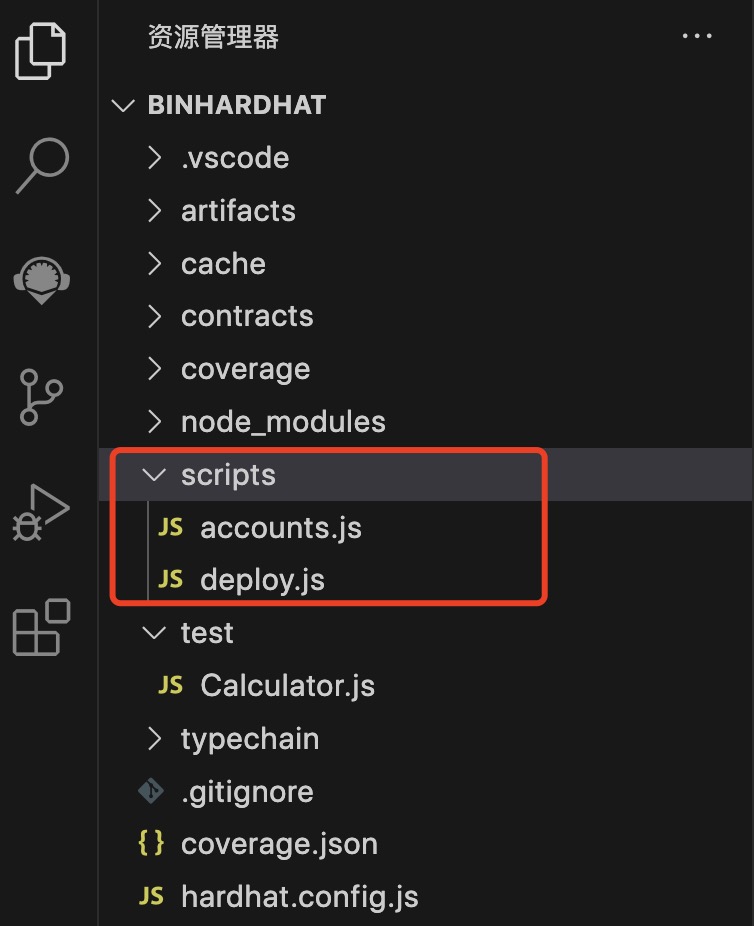Viewport: 754px width, 926px height.
Task: Open the Explorer view in activity bar
Action: (x=42, y=50)
